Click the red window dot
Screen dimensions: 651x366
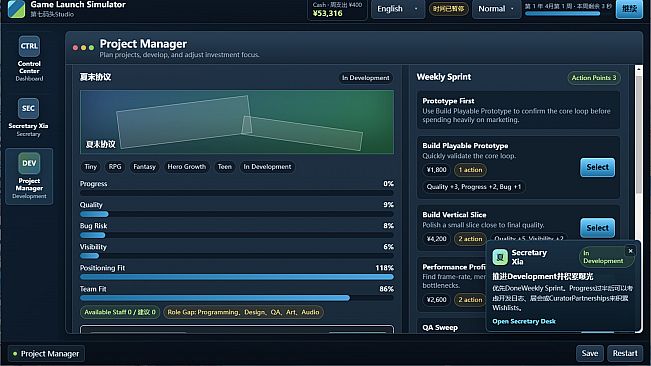coord(75,48)
